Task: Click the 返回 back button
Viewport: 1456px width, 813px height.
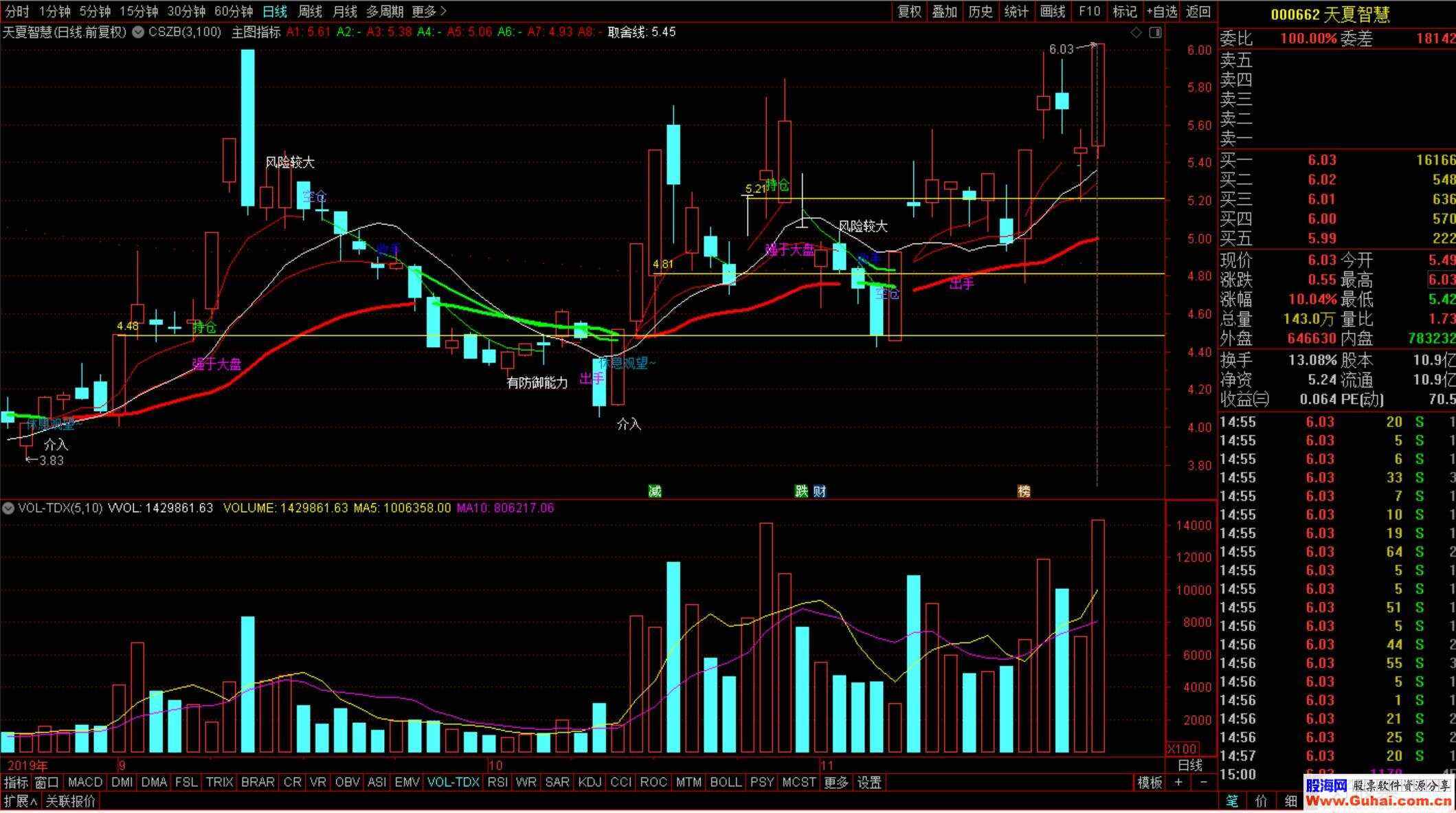Action: click(x=1198, y=12)
